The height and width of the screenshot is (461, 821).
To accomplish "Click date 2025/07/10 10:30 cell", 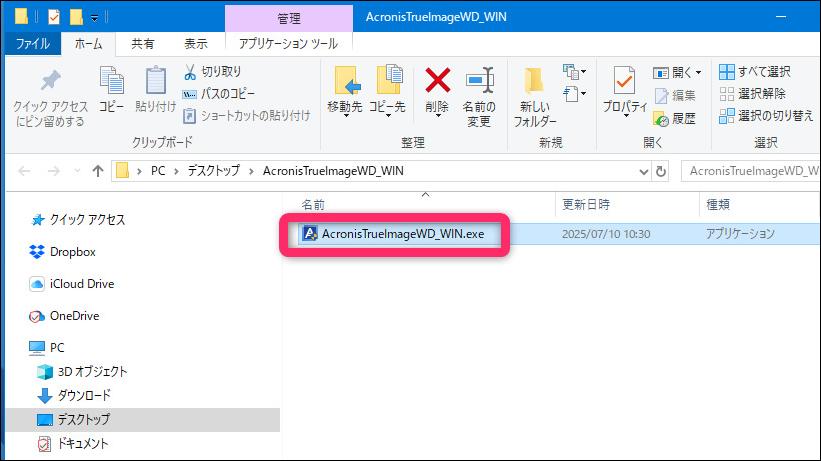I will 606,234.
